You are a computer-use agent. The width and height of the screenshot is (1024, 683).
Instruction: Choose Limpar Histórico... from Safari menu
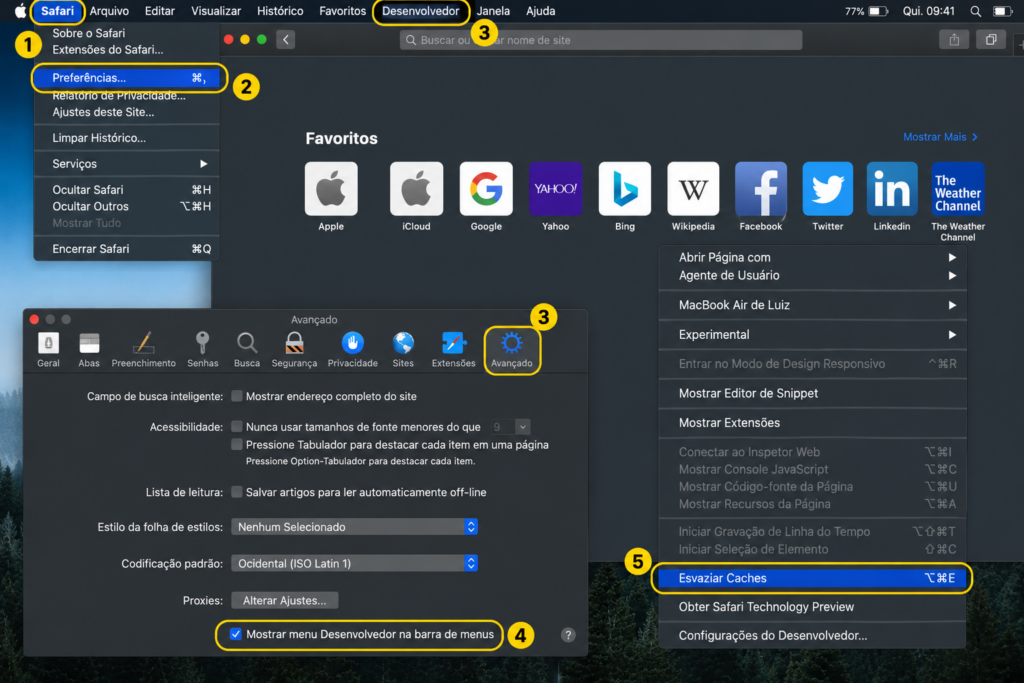[x=127, y=138]
